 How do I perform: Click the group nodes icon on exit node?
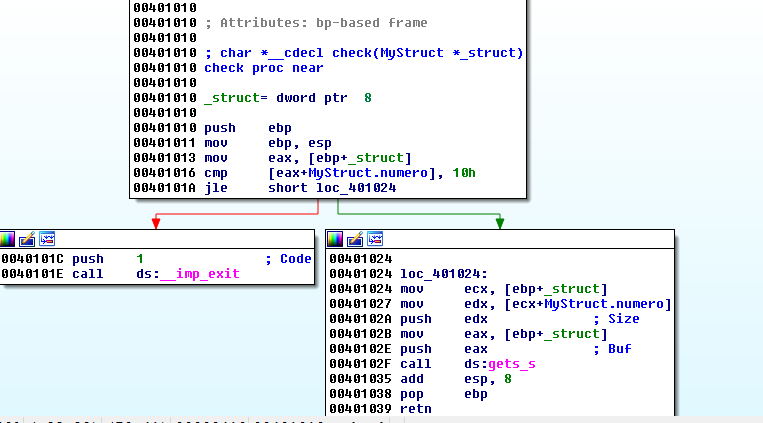46,239
